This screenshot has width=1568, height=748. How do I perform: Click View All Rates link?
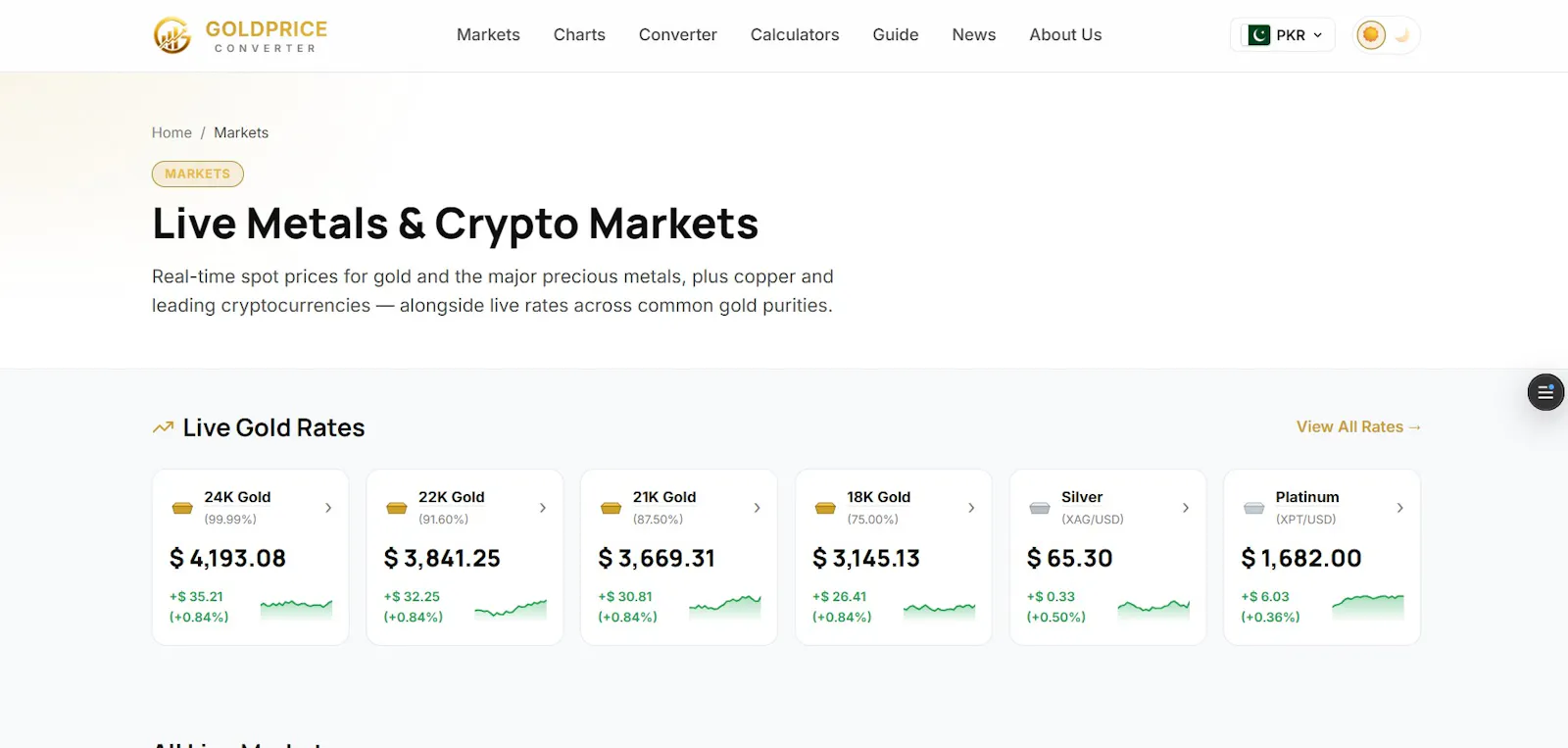click(x=1358, y=427)
